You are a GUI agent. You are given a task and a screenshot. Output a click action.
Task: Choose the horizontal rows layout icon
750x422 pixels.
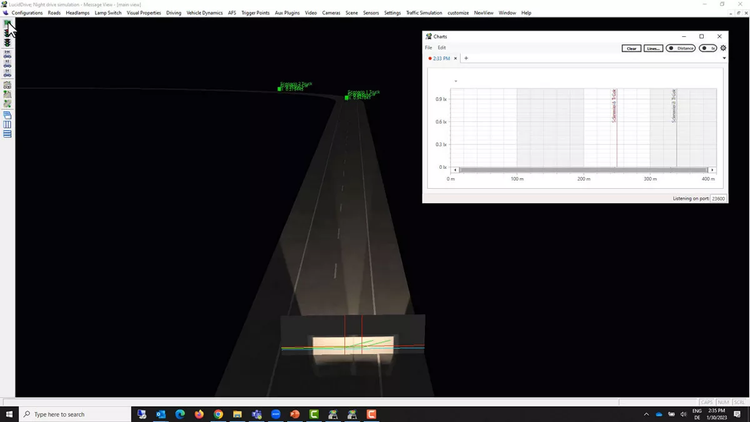[x=7, y=134]
